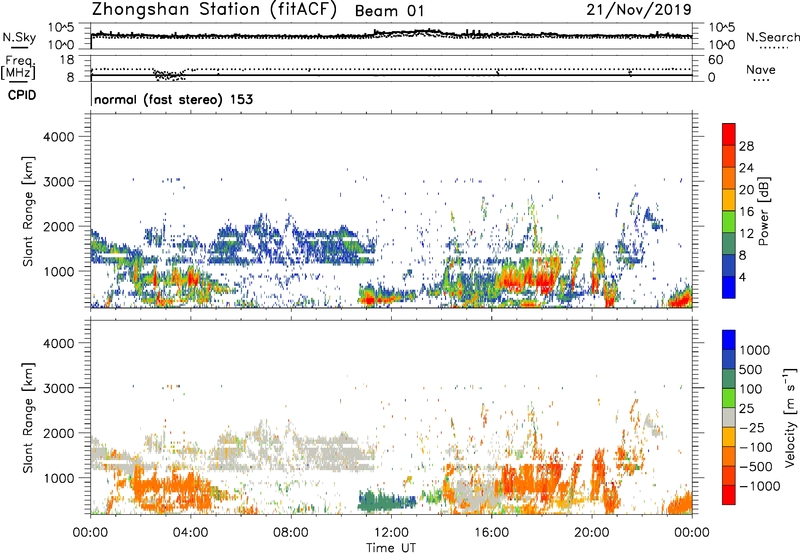Select the "CPID" row label

click(x=22, y=95)
